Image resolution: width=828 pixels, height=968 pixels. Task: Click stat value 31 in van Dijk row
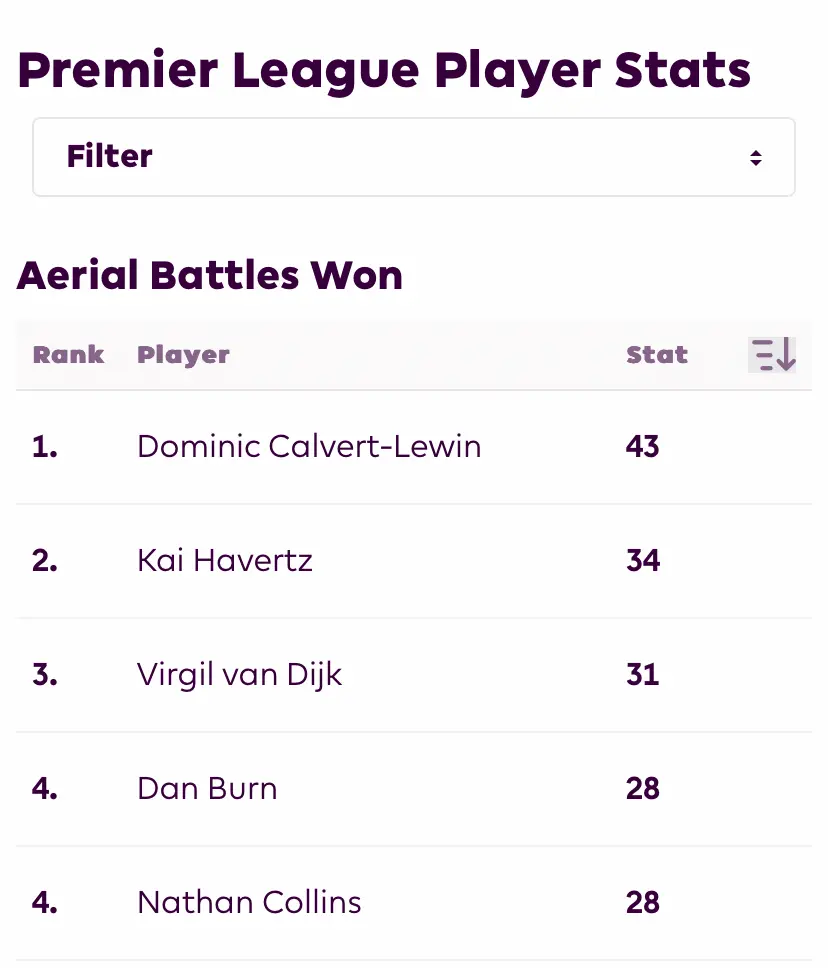[x=642, y=674]
